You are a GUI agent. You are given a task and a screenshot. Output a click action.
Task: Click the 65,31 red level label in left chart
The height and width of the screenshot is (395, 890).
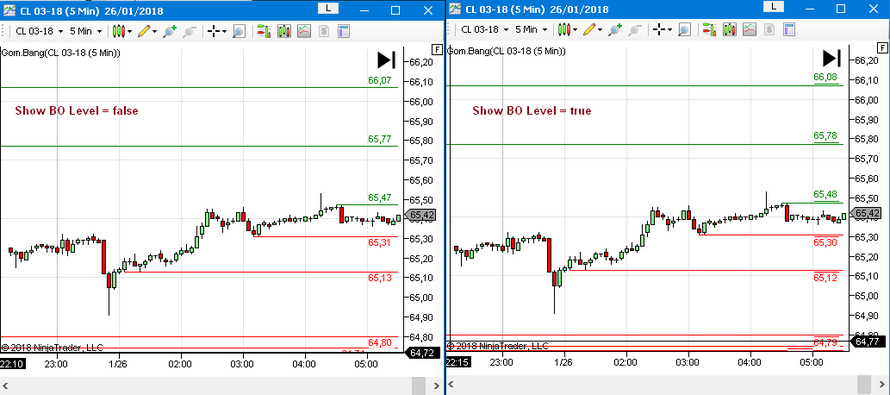[x=379, y=242]
